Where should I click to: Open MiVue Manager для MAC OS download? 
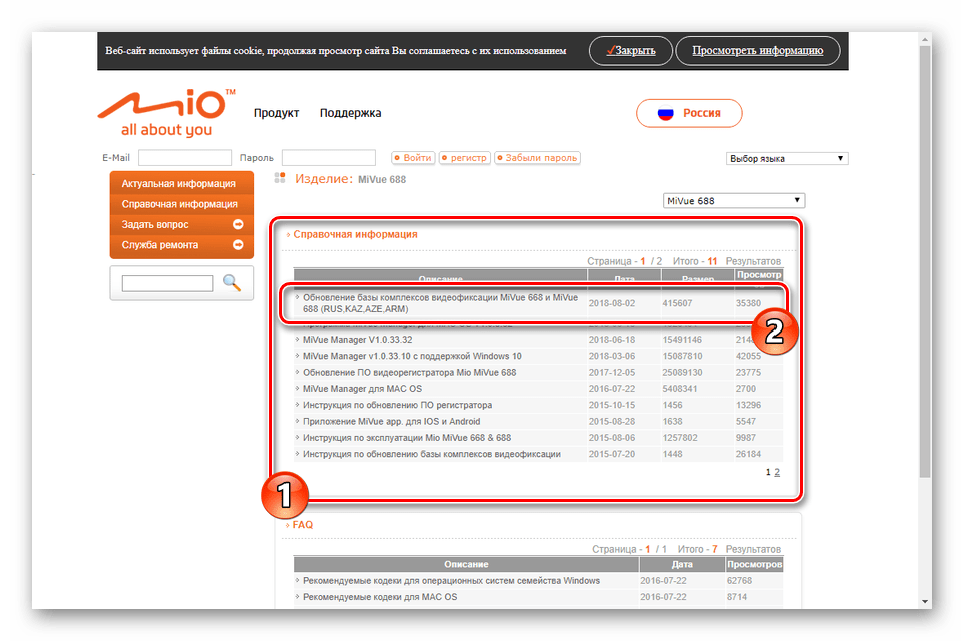pyautogui.click(x=361, y=389)
